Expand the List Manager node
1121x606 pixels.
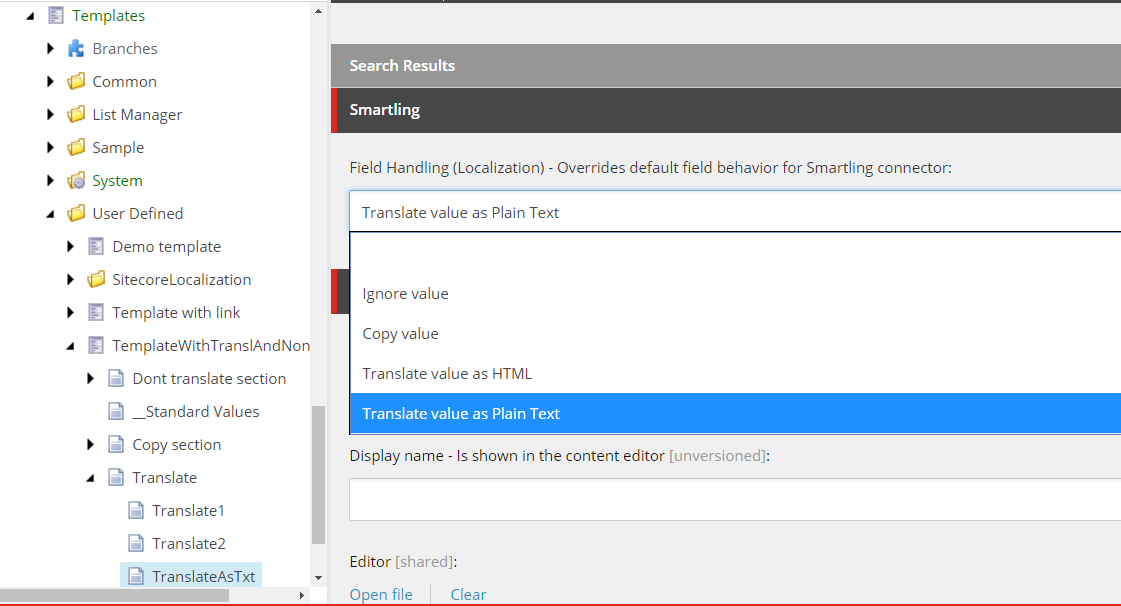pos(50,114)
